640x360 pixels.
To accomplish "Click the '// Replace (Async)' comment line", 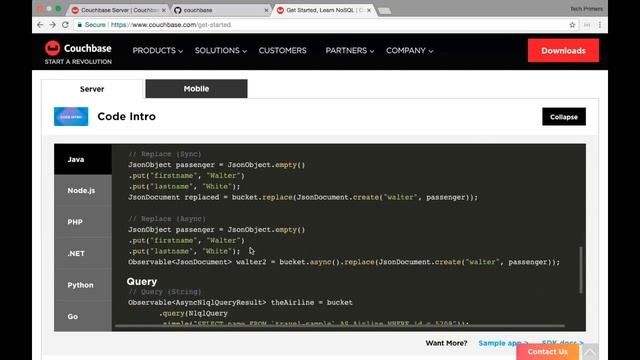I will point(167,219).
